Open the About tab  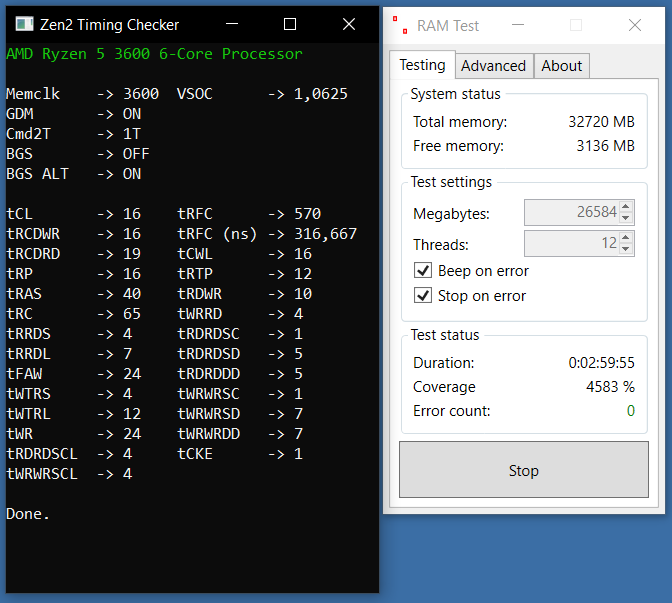(x=561, y=66)
